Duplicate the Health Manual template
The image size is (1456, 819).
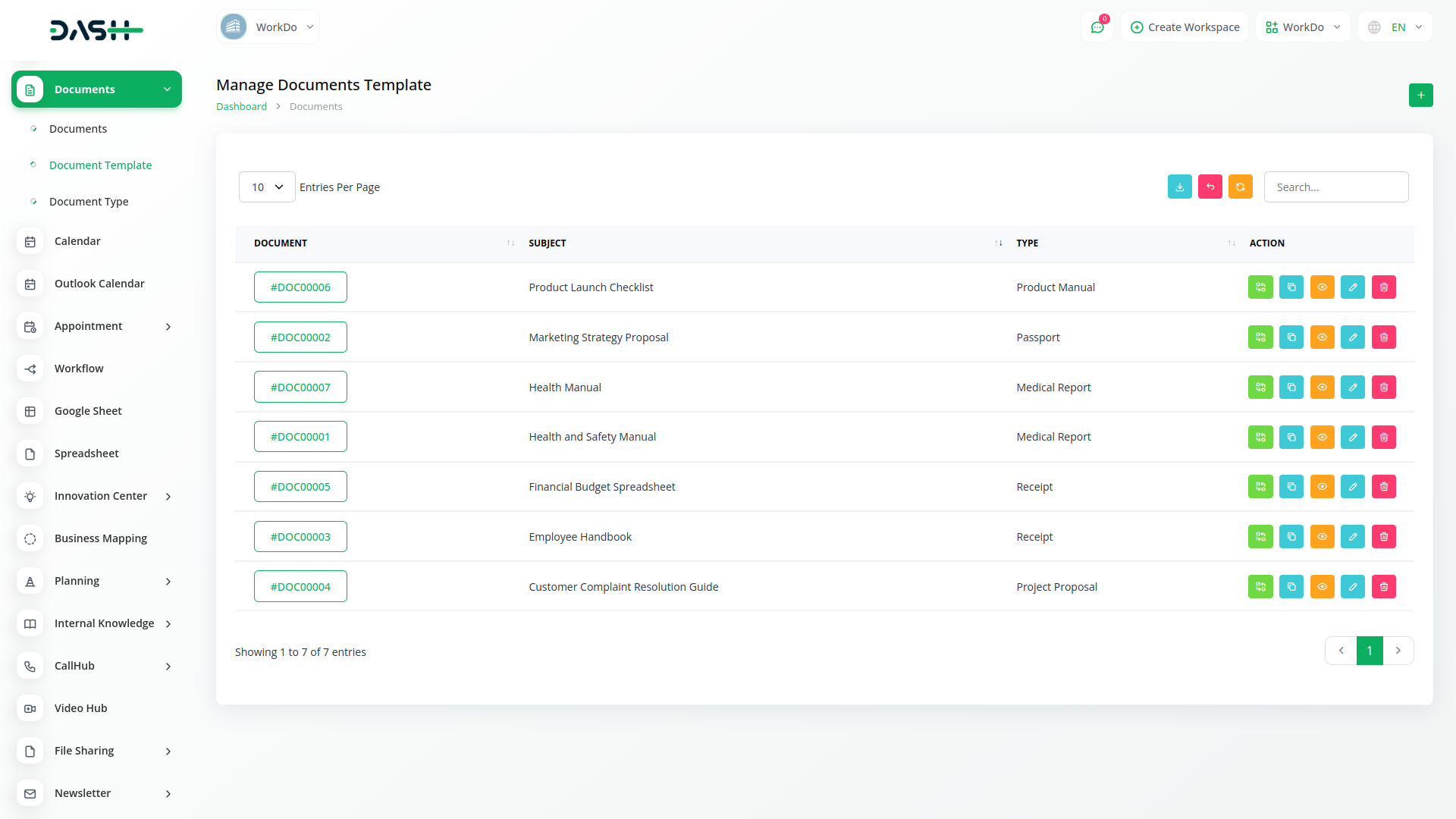coord(1291,388)
